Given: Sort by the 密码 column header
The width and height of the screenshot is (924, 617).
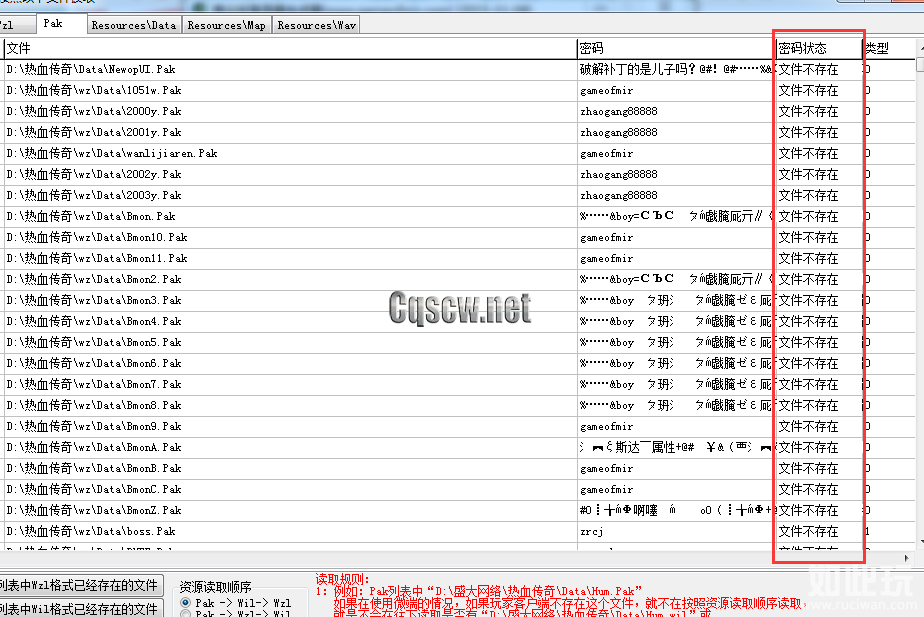Looking at the screenshot, I should [x=675, y=48].
